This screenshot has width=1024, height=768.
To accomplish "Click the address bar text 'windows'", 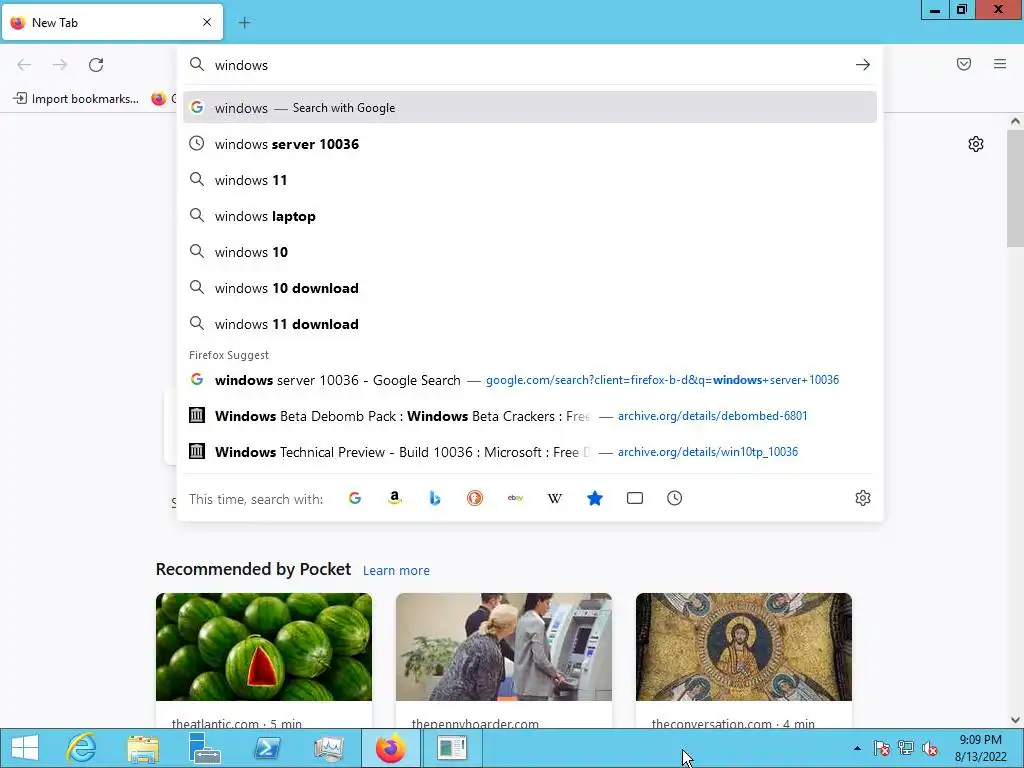I will [x=241, y=65].
